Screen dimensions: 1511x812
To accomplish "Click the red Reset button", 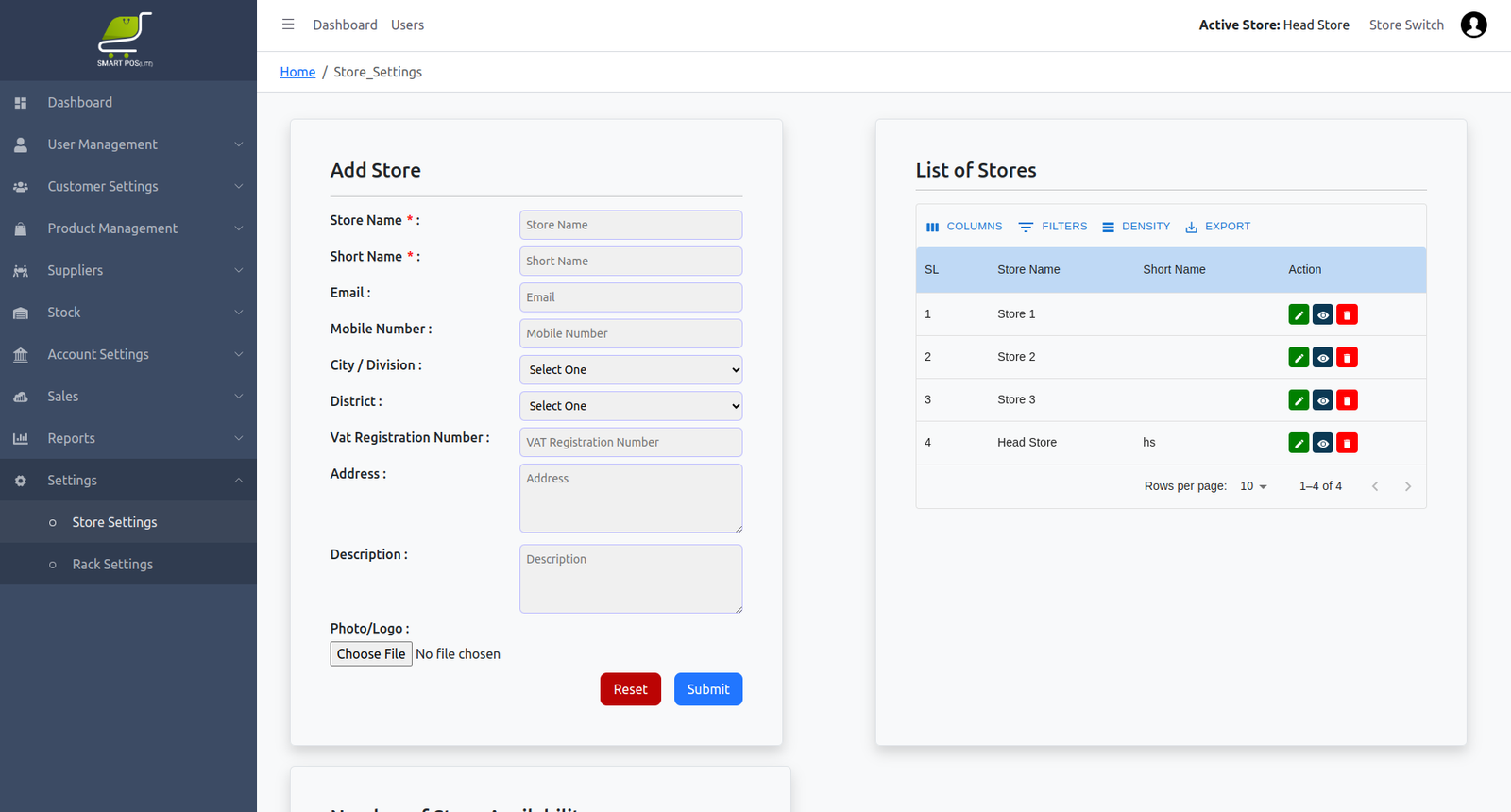I will tap(630, 689).
